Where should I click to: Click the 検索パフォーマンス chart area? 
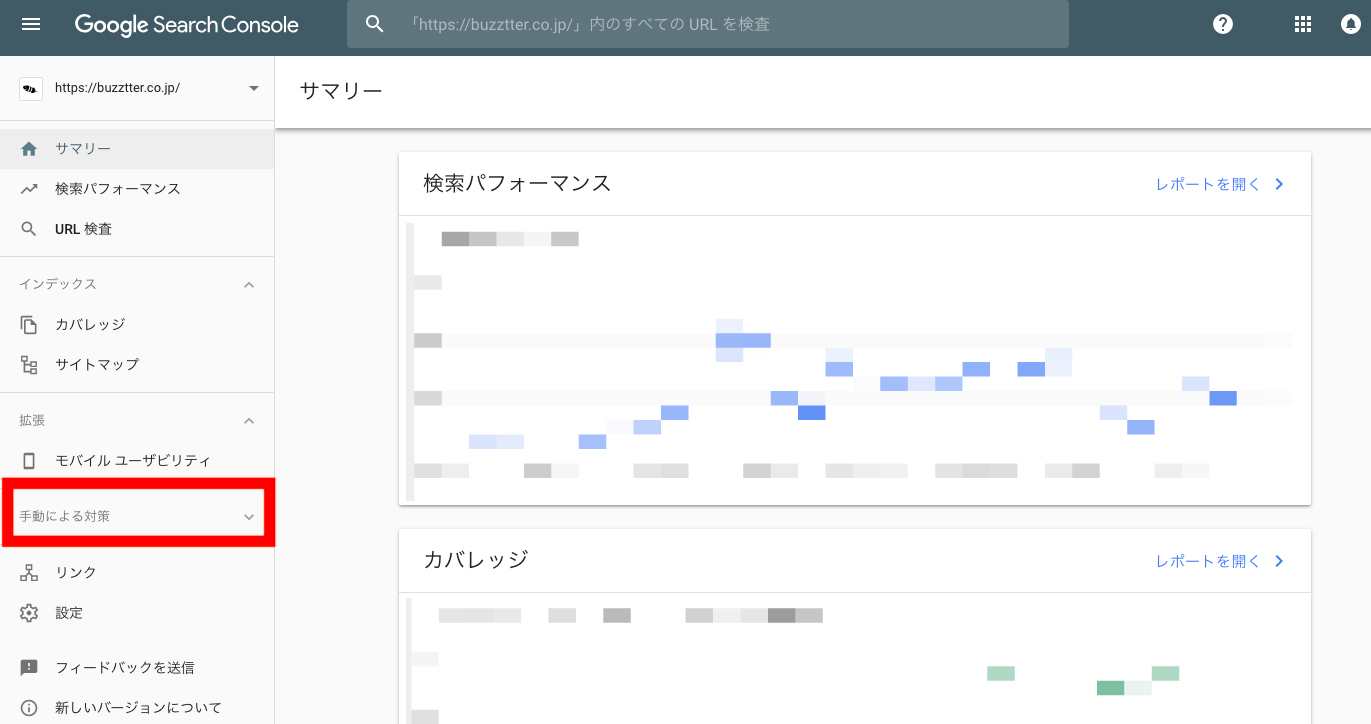click(x=855, y=360)
